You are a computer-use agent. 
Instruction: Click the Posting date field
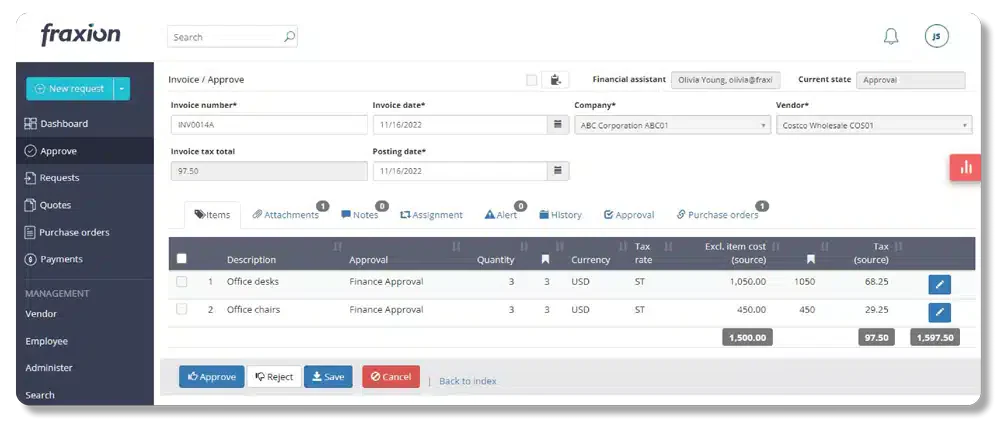460,171
